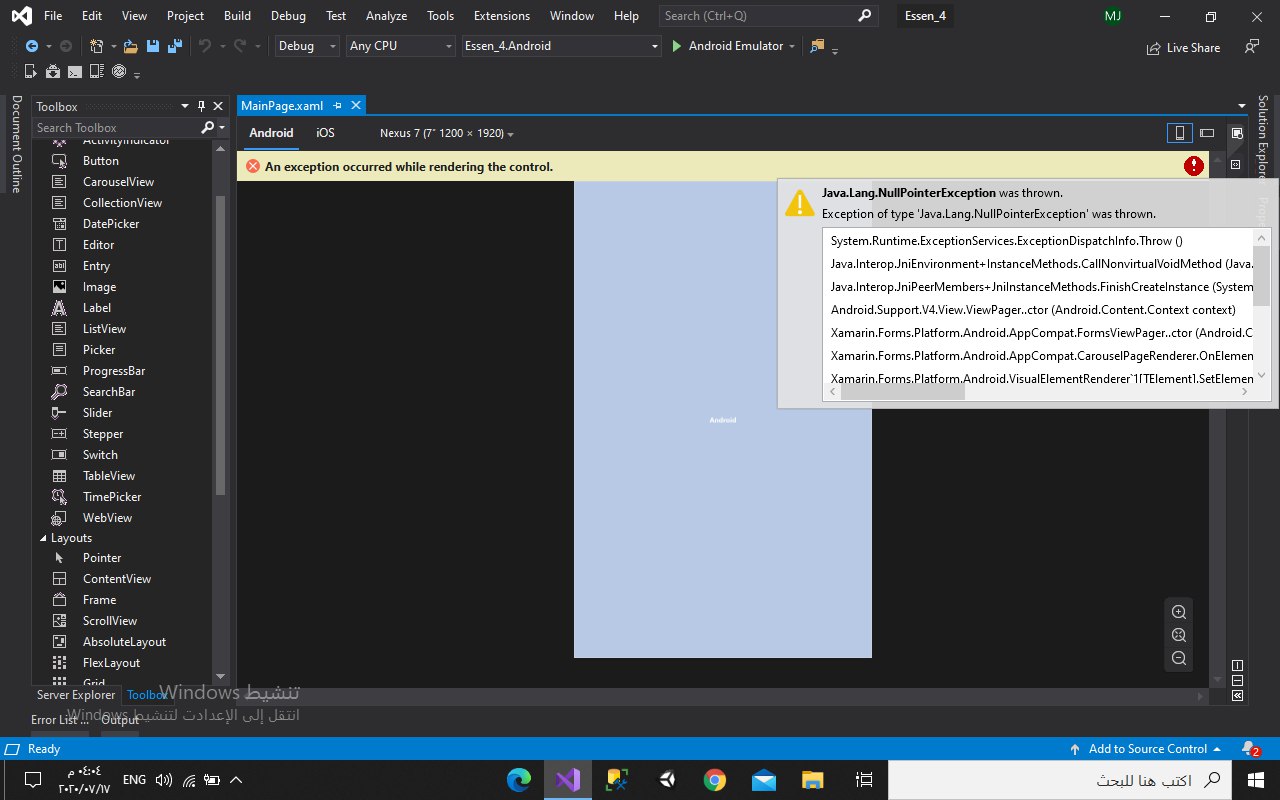Open the Debug configuration dropdown
The width and height of the screenshot is (1280, 800).
click(307, 46)
